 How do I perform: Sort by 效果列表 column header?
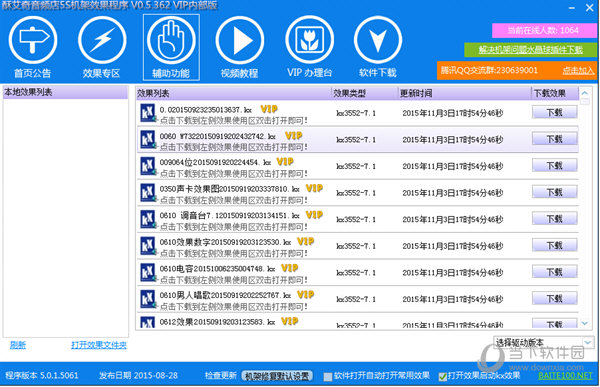tap(233, 93)
